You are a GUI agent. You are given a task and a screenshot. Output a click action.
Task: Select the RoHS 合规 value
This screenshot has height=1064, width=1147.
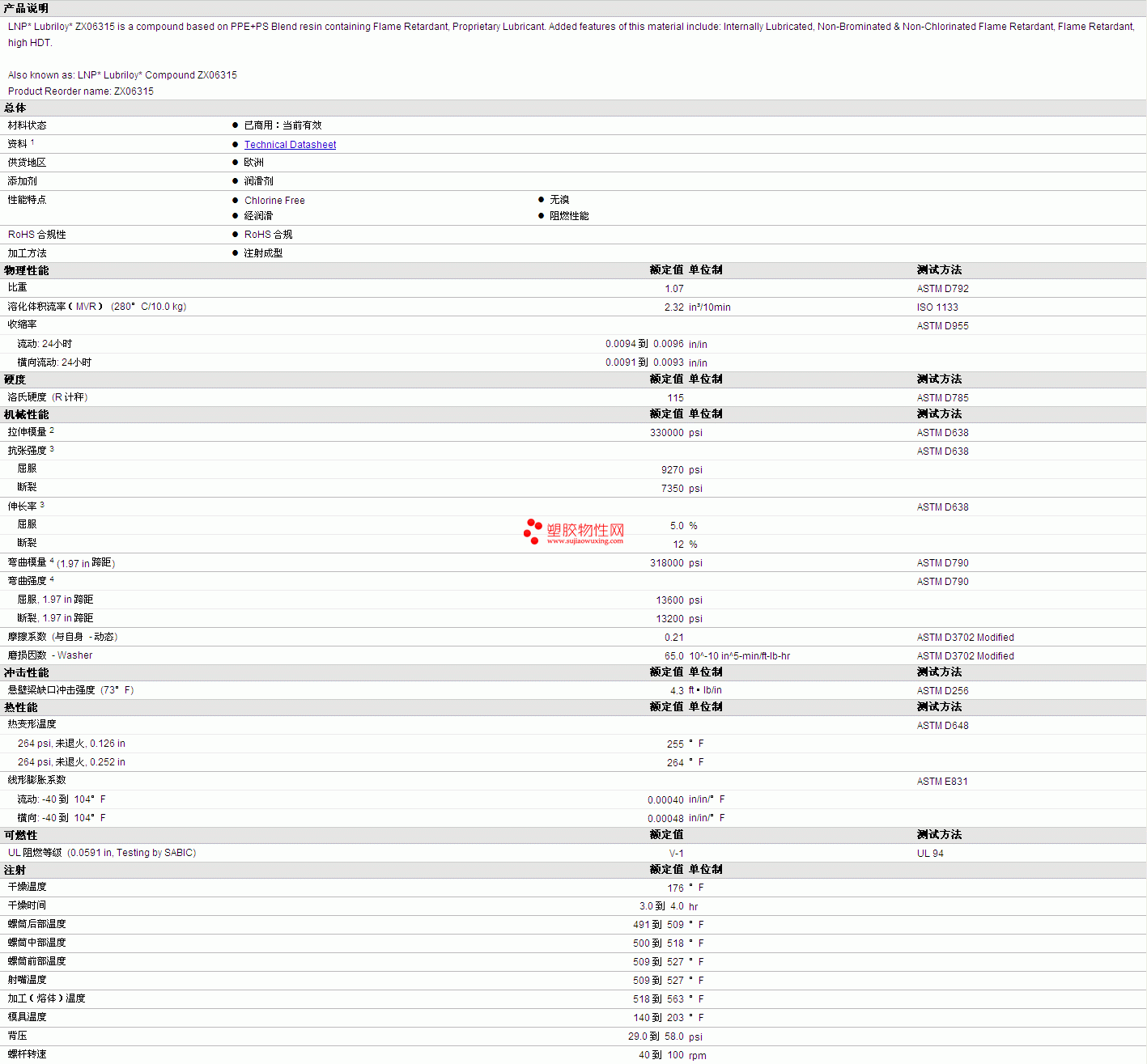pyautogui.click(x=269, y=235)
